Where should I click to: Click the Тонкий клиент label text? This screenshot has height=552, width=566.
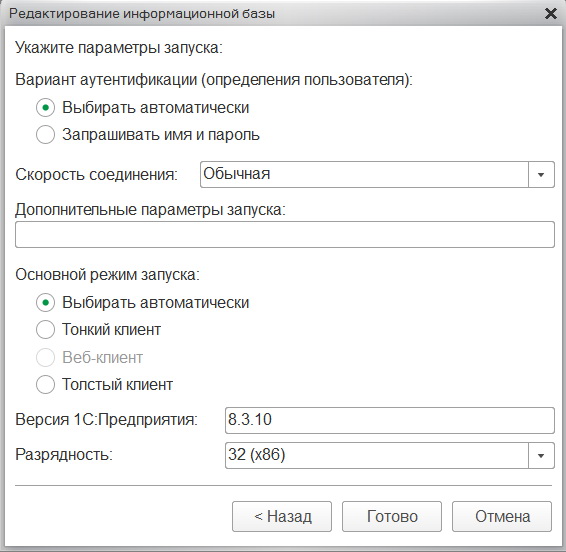(112, 330)
